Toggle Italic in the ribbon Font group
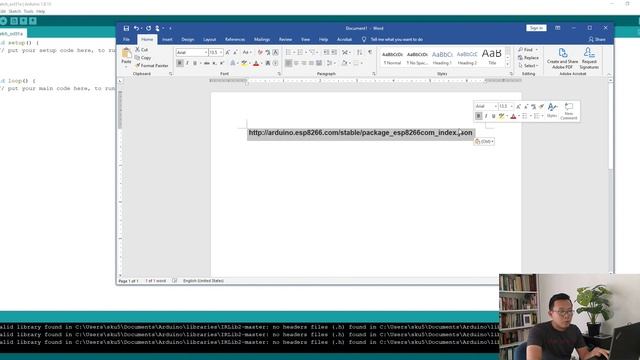This screenshot has width=640, height=360. 187,63
